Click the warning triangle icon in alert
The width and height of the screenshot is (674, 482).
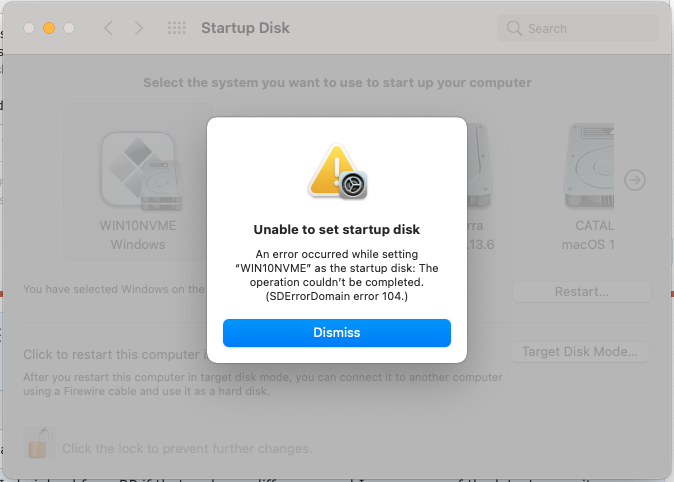332,170
